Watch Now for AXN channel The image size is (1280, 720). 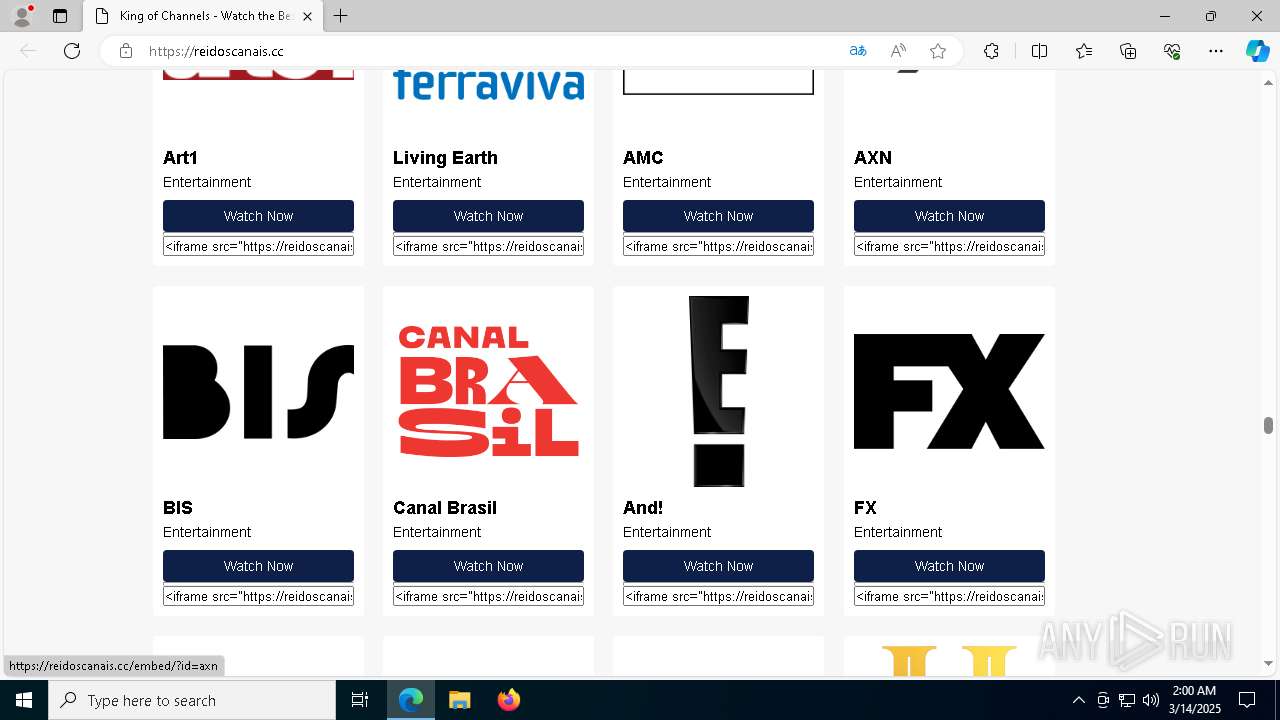click(x=949, y=216)
